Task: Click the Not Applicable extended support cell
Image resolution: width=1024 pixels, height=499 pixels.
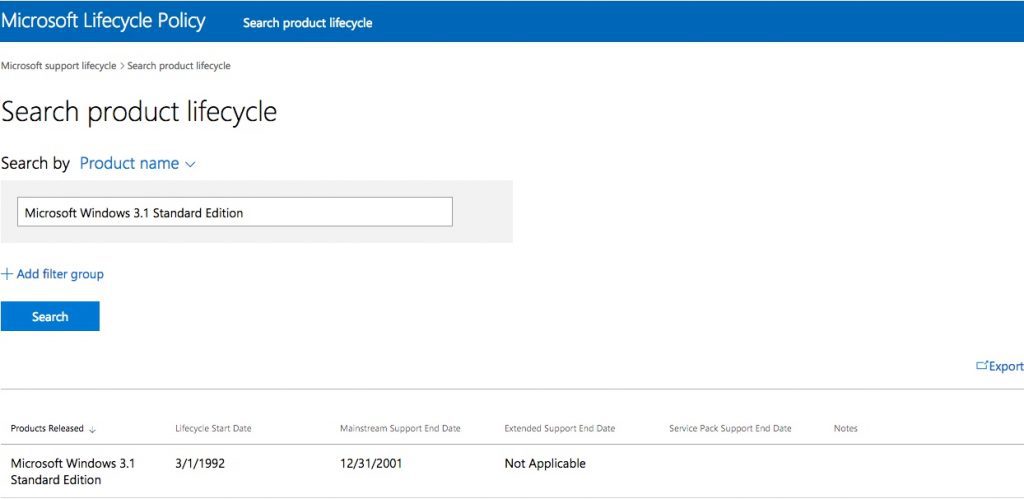Action: 545,464
